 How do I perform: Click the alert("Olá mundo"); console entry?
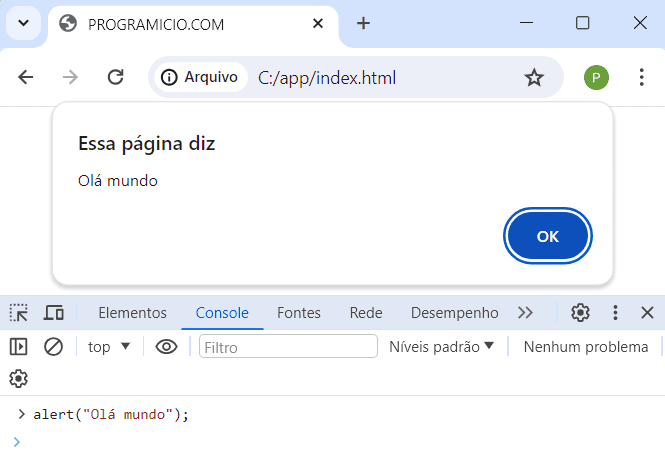(x=111, y=414)
